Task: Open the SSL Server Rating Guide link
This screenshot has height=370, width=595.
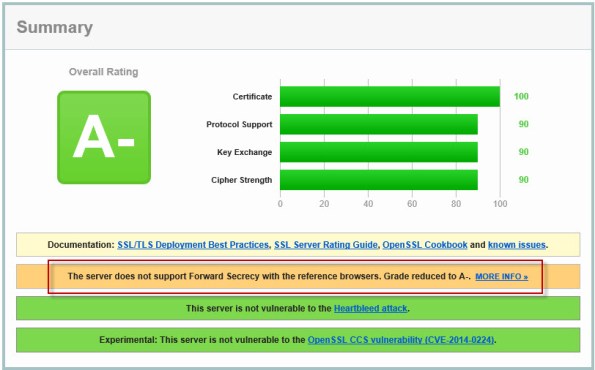Action: [x=326, y=245]
